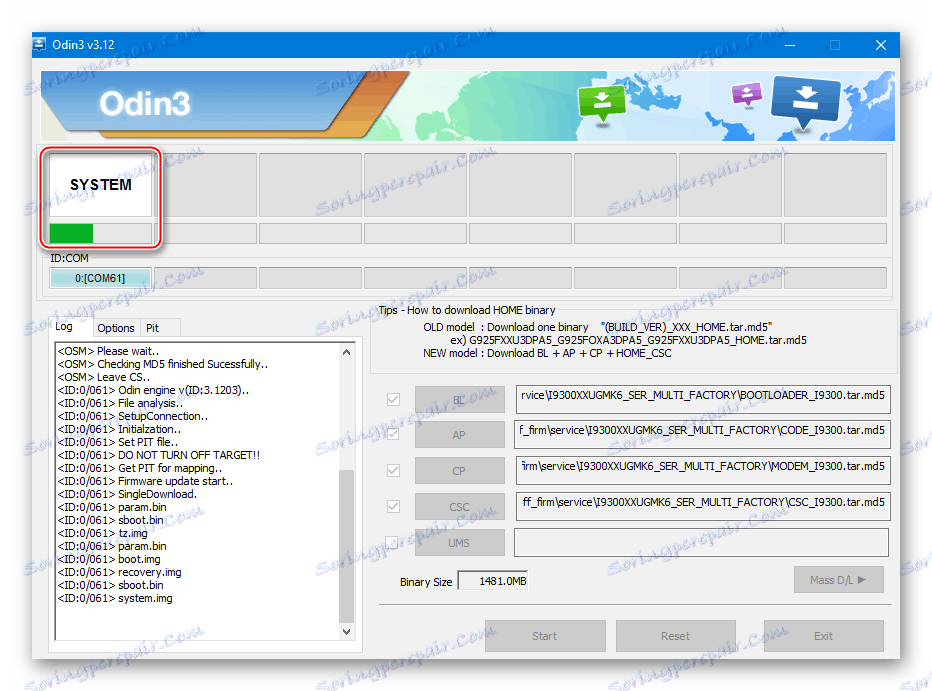This screenshot has height=691, width=932.
Task: Click the 'system.img' log line
Action: pyautogui.click(x=115, y=598)
